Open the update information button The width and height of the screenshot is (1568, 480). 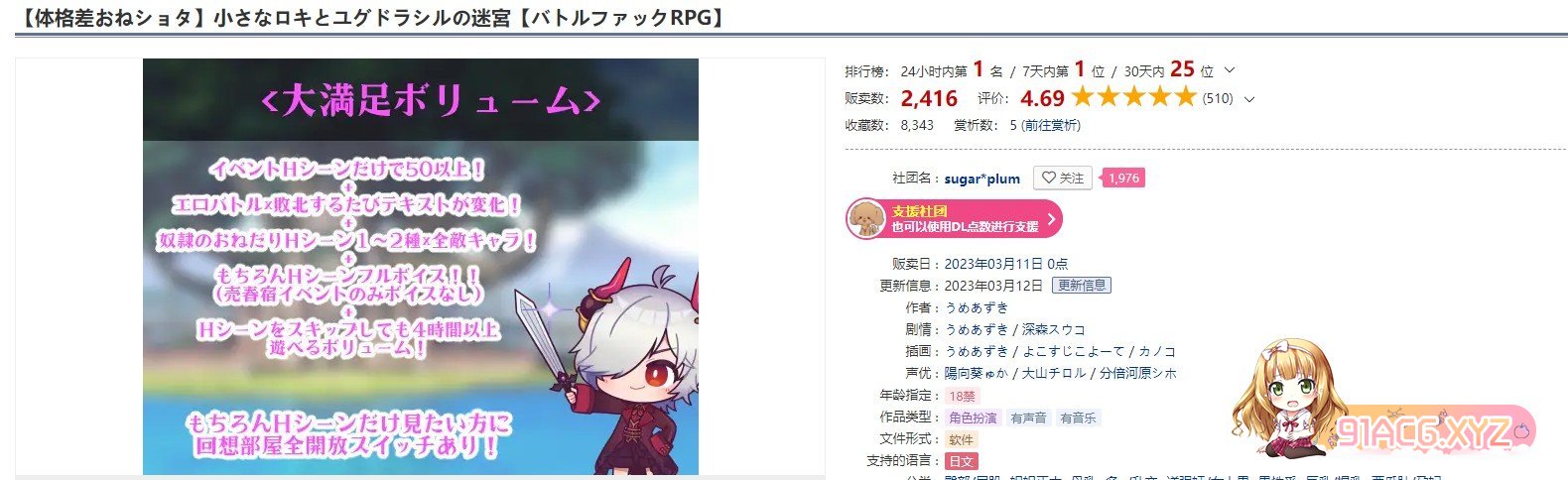point(1081,286)
